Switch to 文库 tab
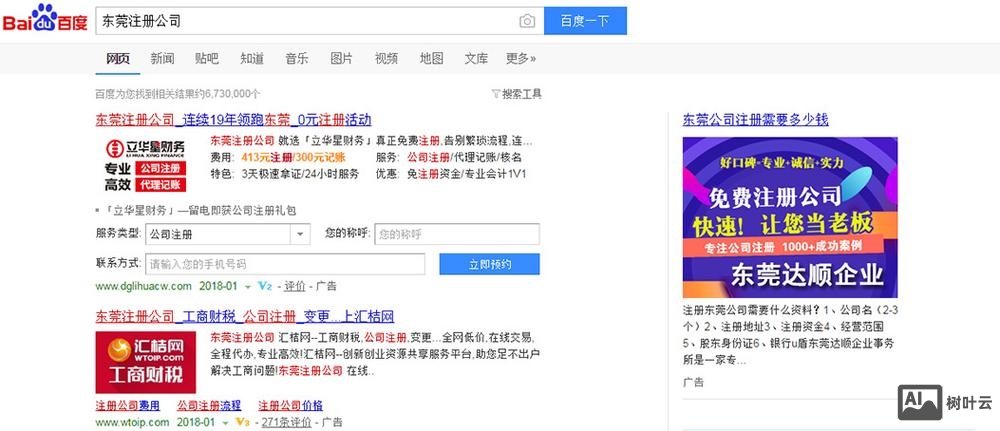 (x=476, y=59)
